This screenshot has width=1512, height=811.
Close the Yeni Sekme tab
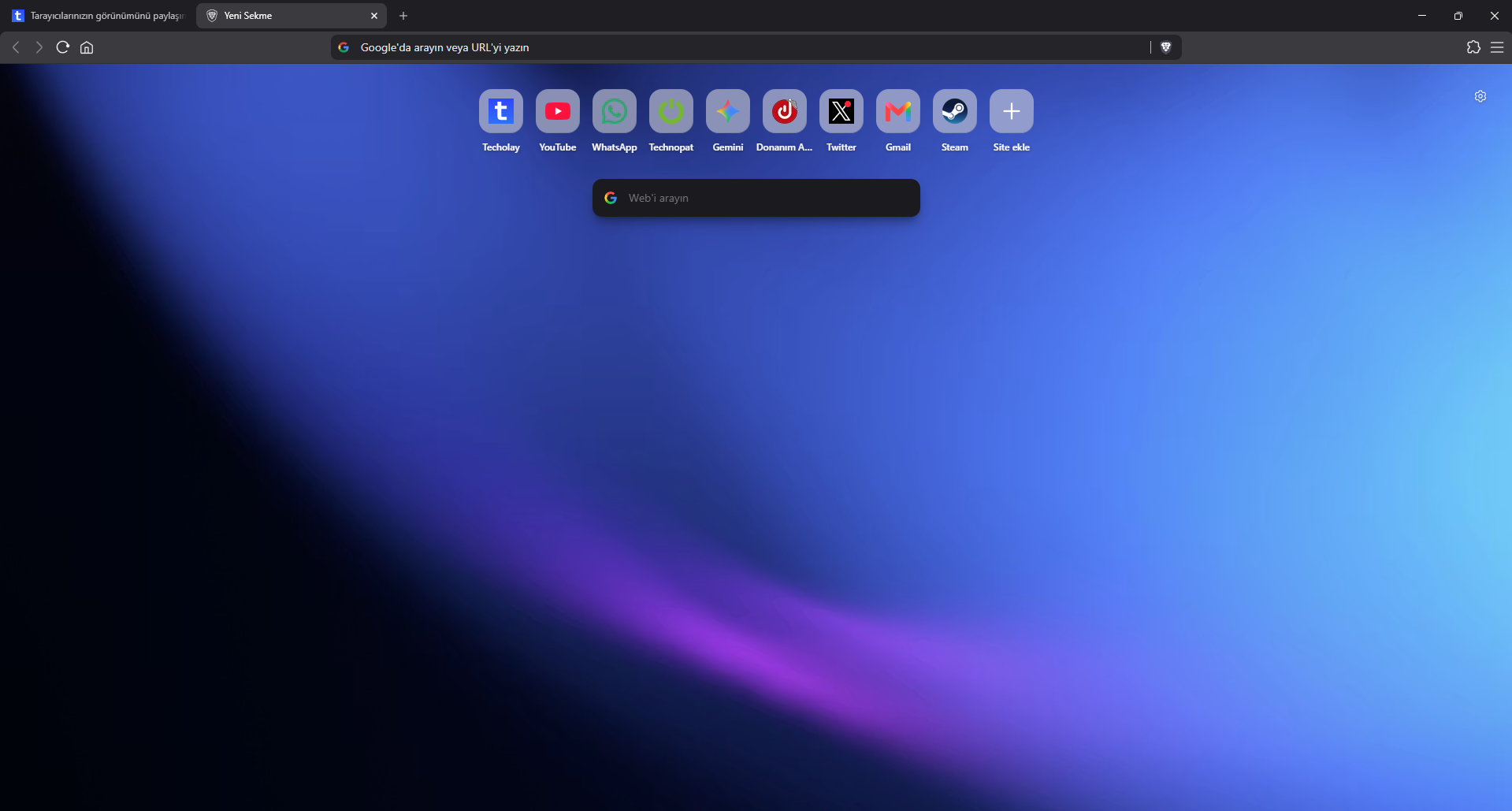[x=374, y=16]
